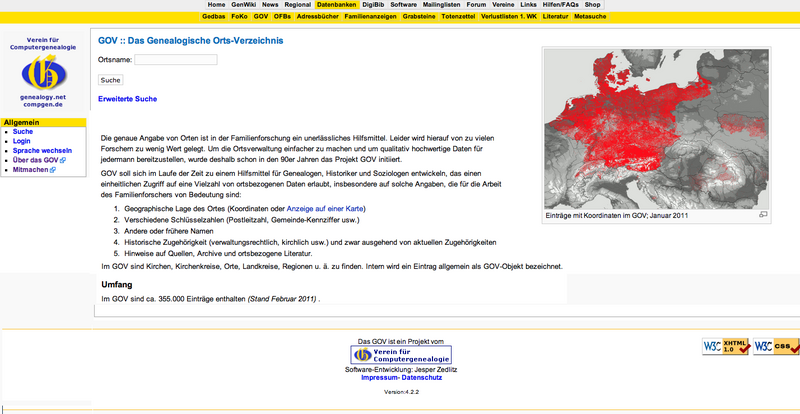Click the enlarge icon under the map
The width and height of the screenshot is (800, 414).
pos(763,215)
